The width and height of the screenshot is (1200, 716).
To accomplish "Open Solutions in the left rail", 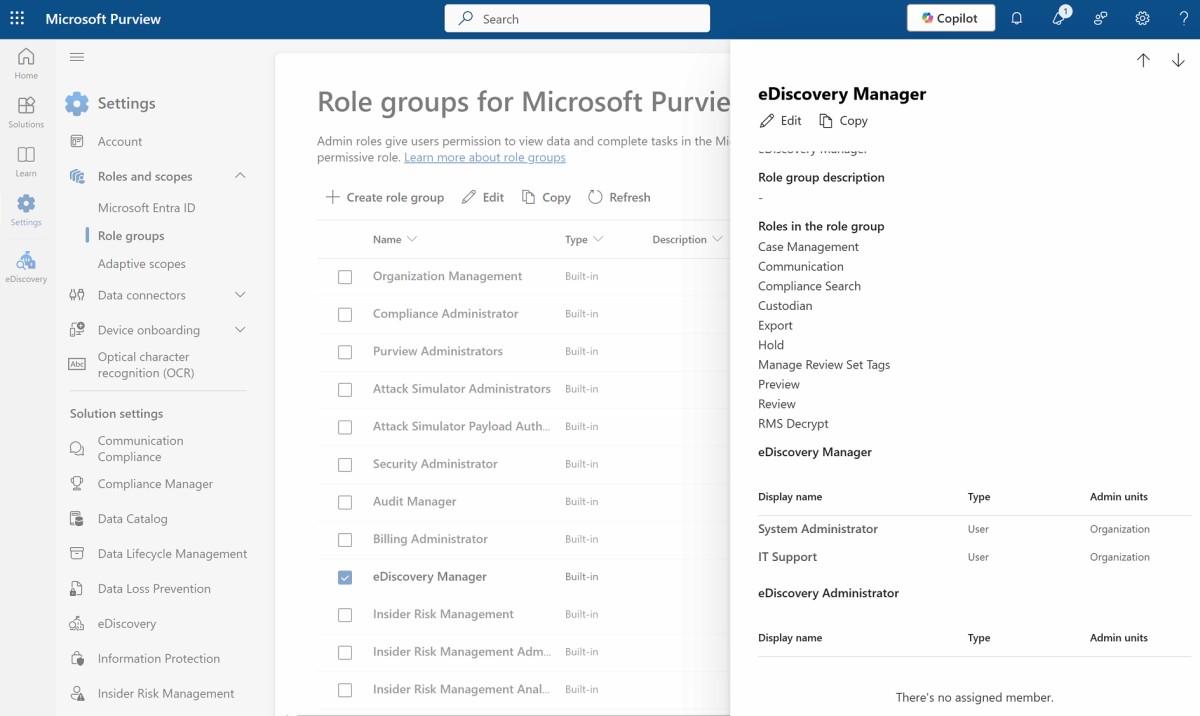I will (26, 112).
